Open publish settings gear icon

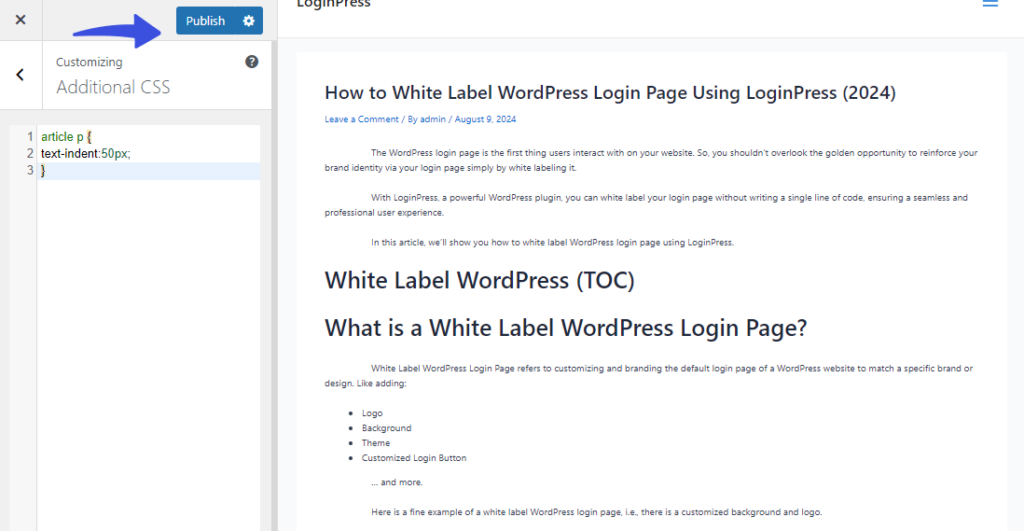(249, 21)
